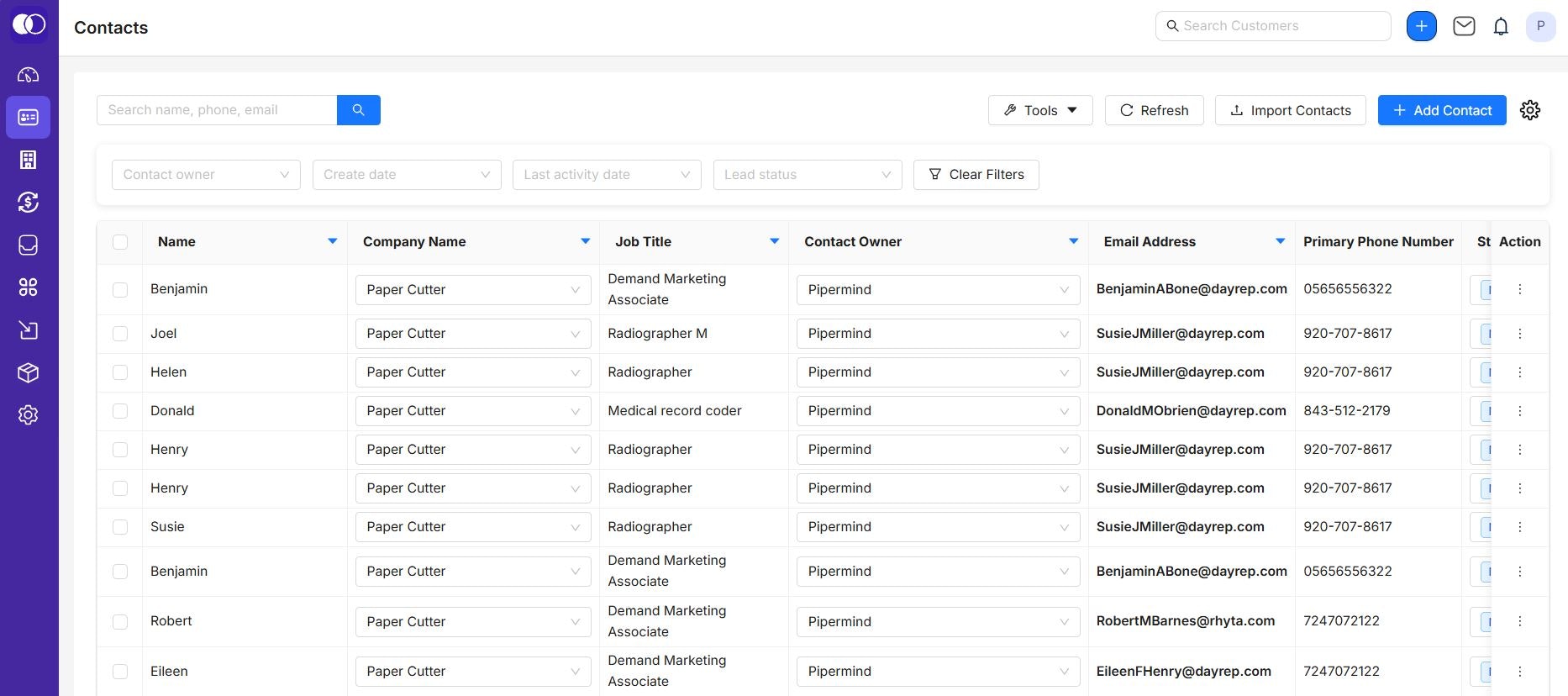Click the Import Contacts button
Image resolution: width=1568 pixels, height=696 pixels.
click(1291, 110)
